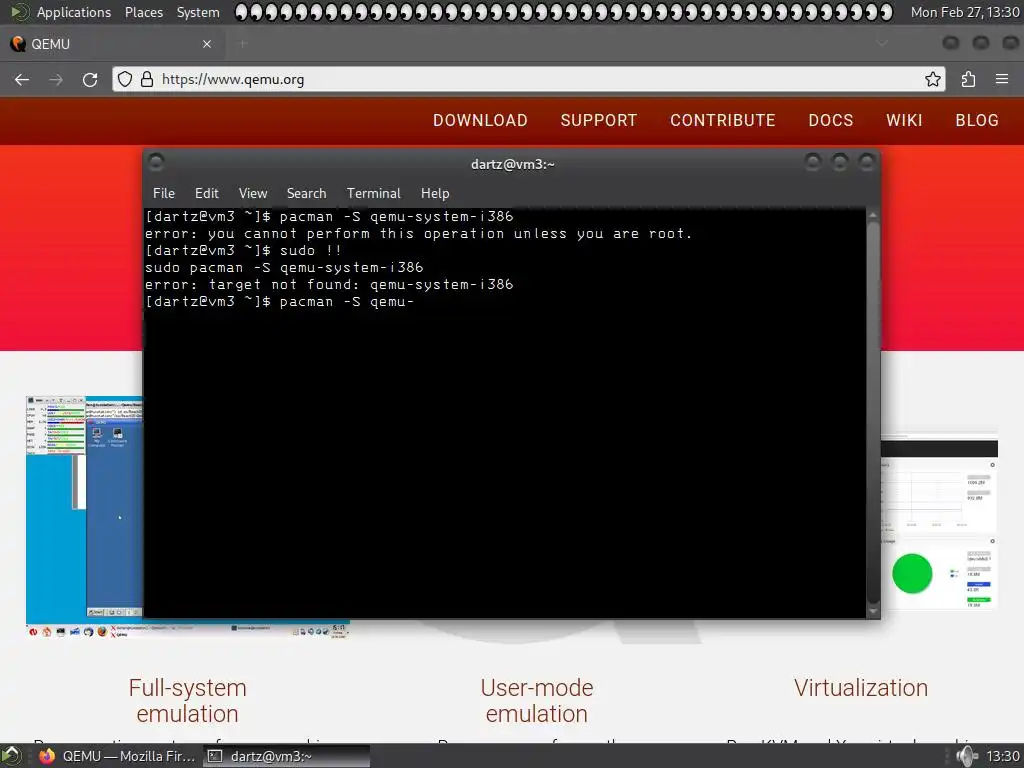This screenshot has width=1024, height=768.
Task: Reload the QEMU page
Action: tap(90, 80)
